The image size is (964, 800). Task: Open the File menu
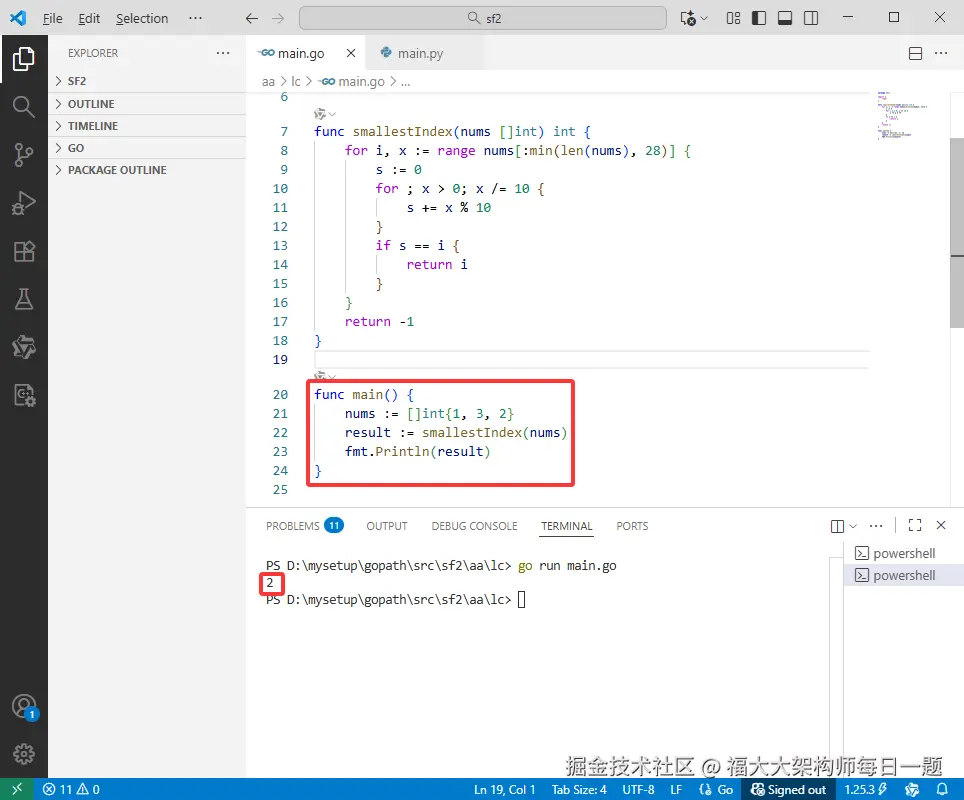(x=52, y=18)
